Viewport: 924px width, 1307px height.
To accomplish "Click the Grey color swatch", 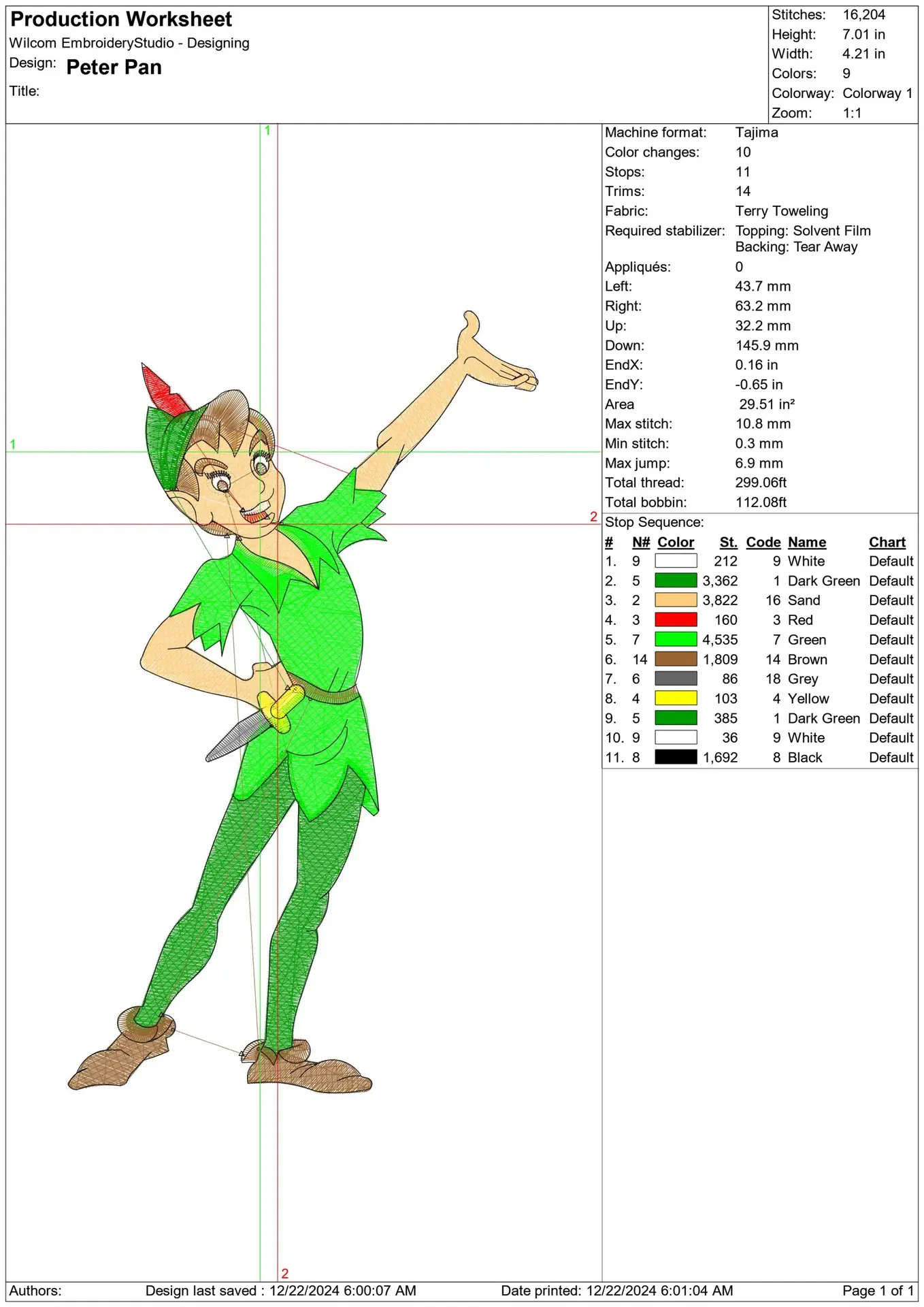I will [676, 679].
